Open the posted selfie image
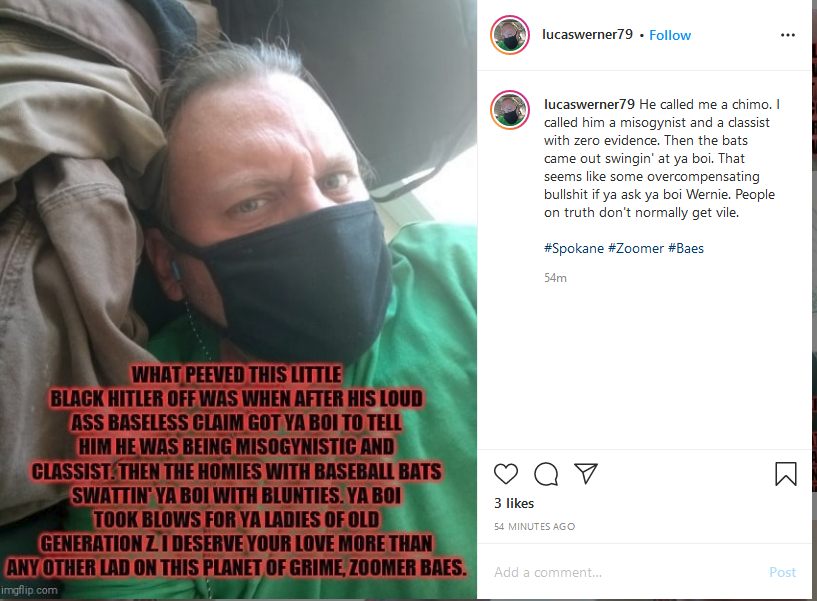Screen dimensions: 817x601 (x=238, y=300)
